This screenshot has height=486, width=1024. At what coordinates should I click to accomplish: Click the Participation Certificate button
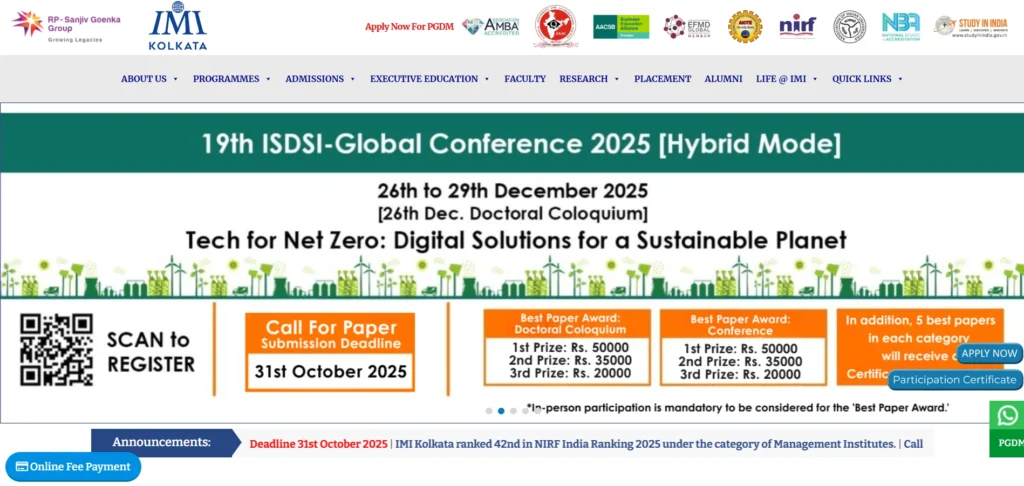click(x=954, y=380)
